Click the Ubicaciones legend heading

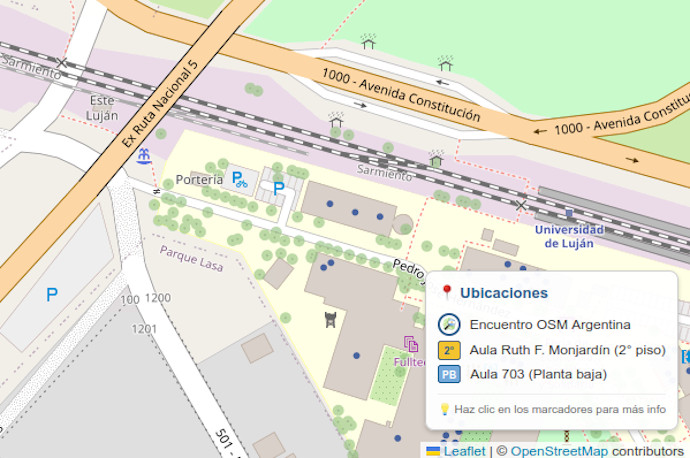(x=504, y=293)
